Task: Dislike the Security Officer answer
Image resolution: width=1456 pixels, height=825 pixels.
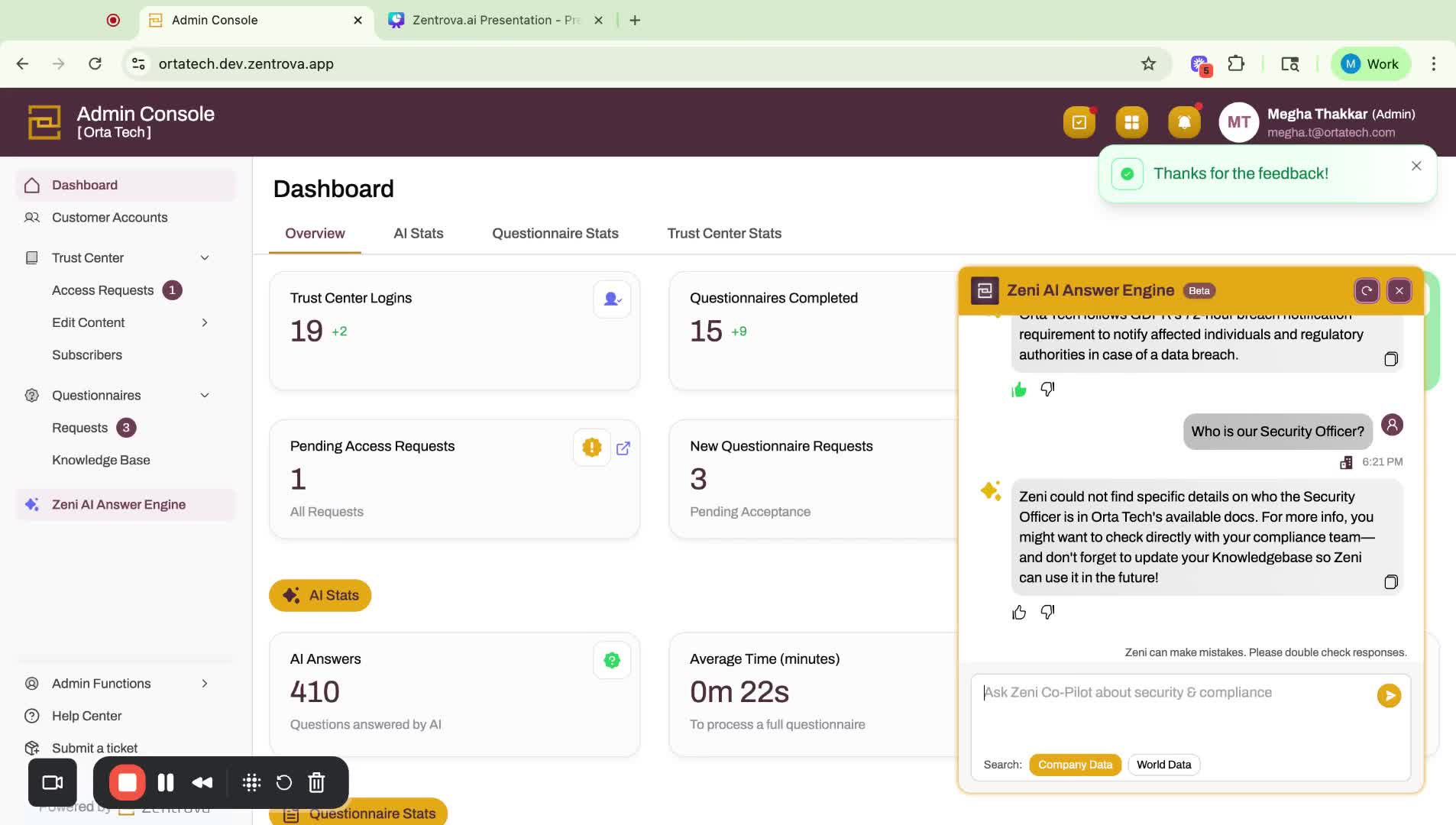Action: point(1047,612)
